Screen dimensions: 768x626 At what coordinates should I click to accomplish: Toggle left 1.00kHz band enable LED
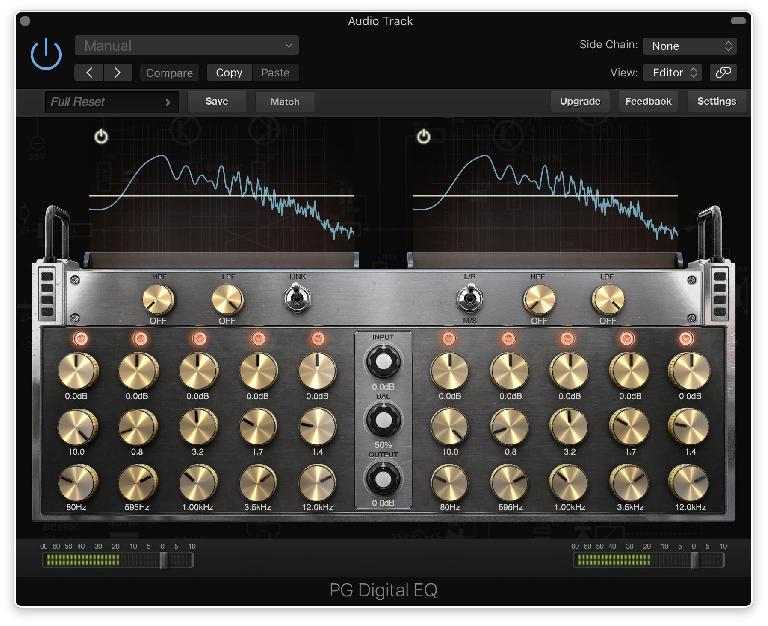[x=199, y=338]
